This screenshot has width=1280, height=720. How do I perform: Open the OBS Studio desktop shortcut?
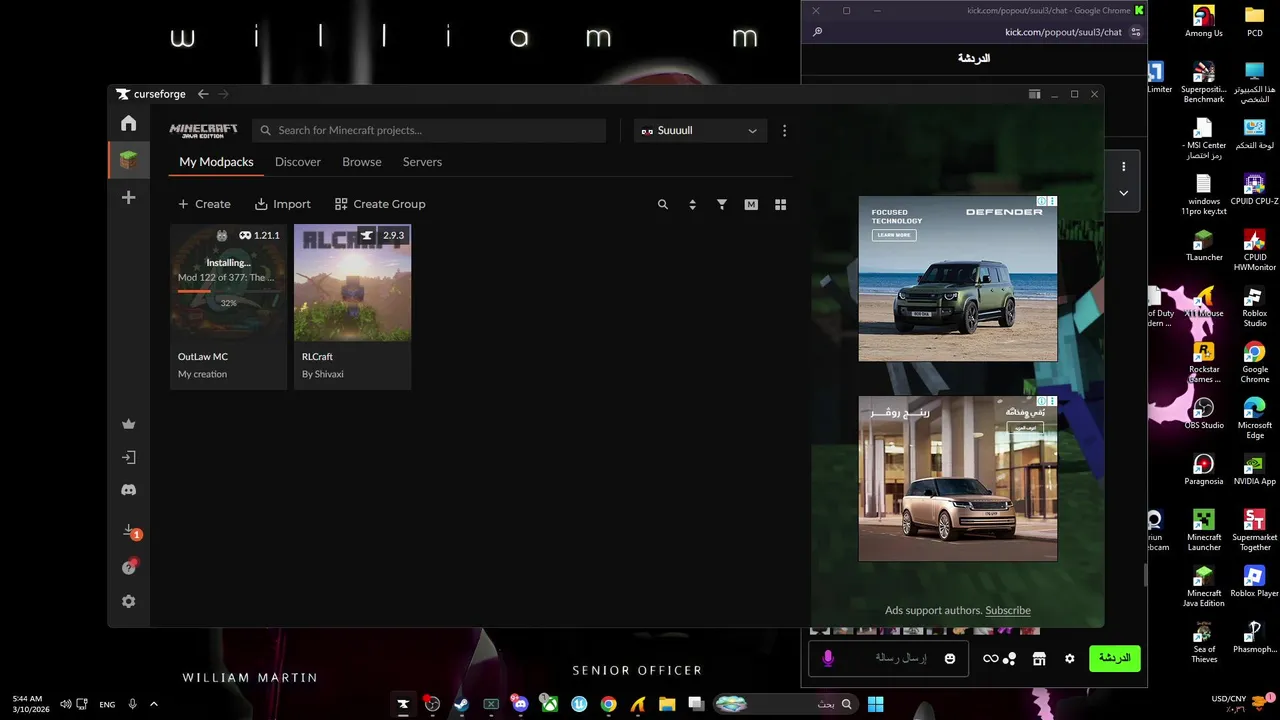(x=1204, y=413)
